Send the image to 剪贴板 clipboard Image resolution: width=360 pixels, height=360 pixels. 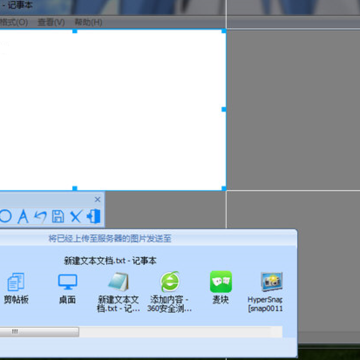coord(16,289)
